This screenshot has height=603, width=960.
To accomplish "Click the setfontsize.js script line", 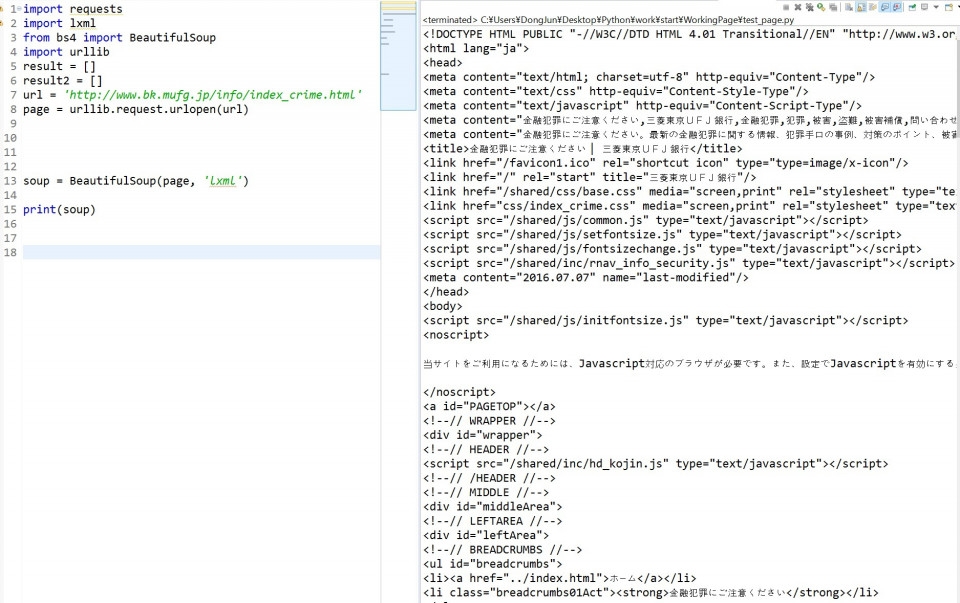I will pos(662,235).
